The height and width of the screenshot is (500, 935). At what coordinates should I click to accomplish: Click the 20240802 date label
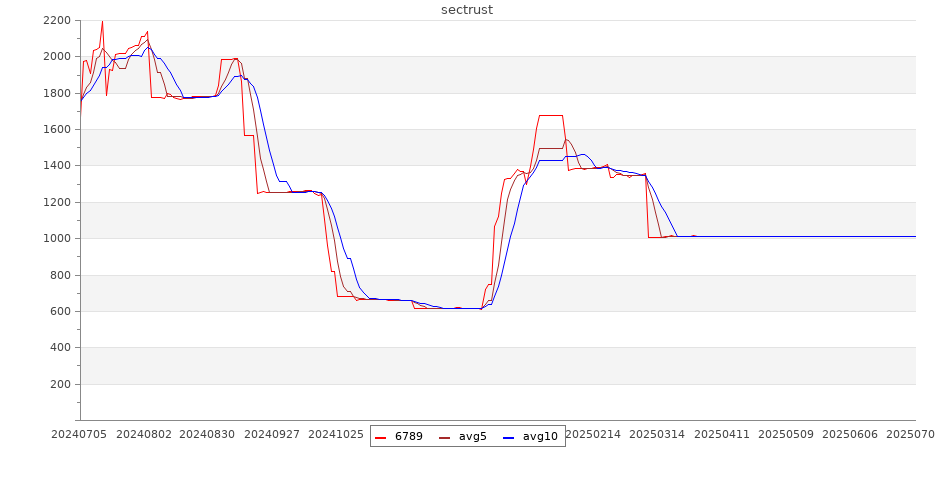145,434
